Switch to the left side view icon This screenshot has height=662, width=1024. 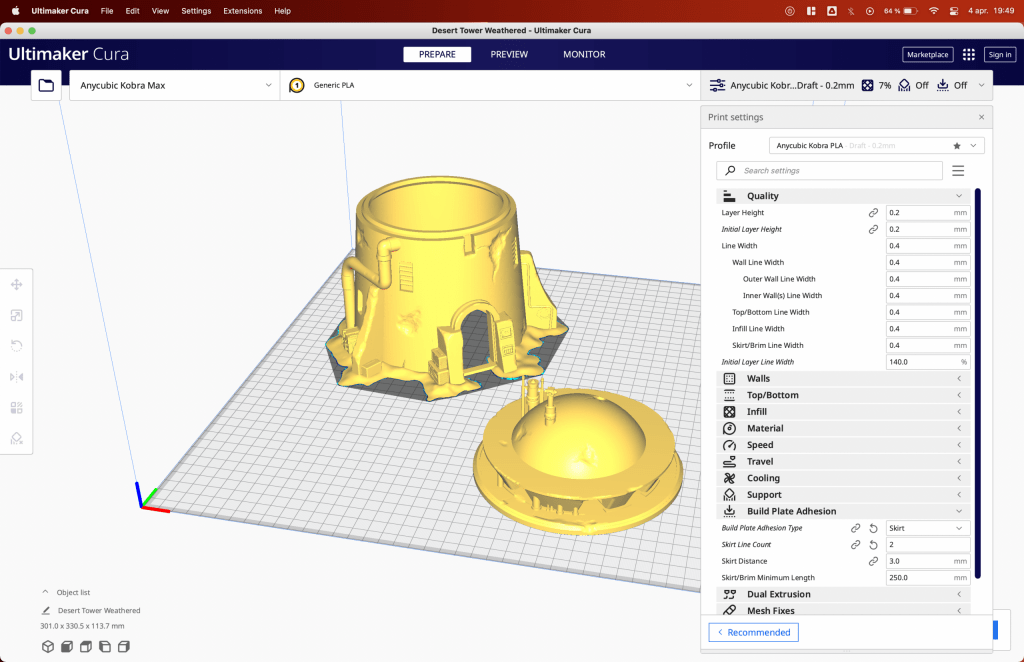click(x=104, y=646)
